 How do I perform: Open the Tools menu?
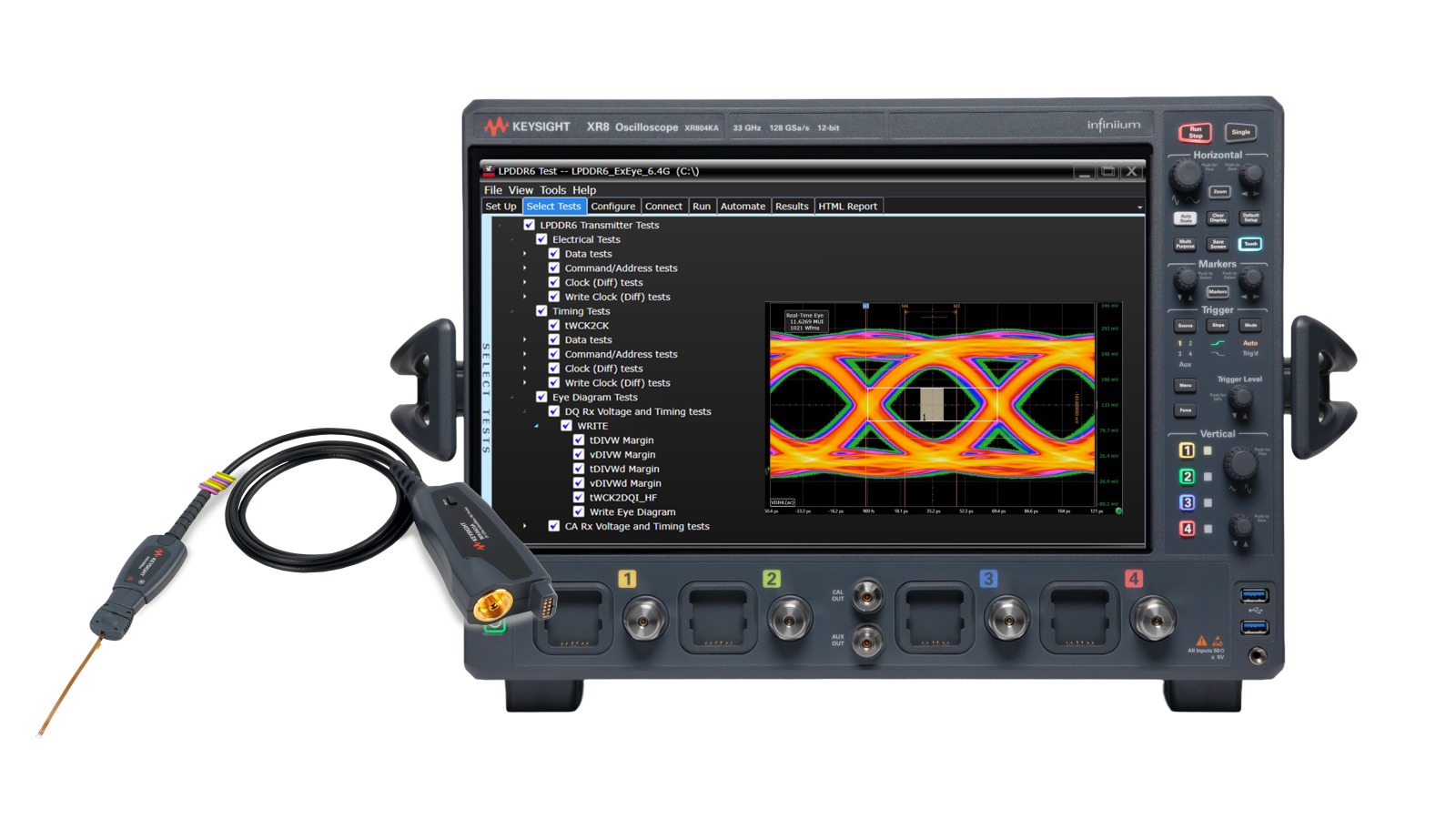click(x=553, y=190)
